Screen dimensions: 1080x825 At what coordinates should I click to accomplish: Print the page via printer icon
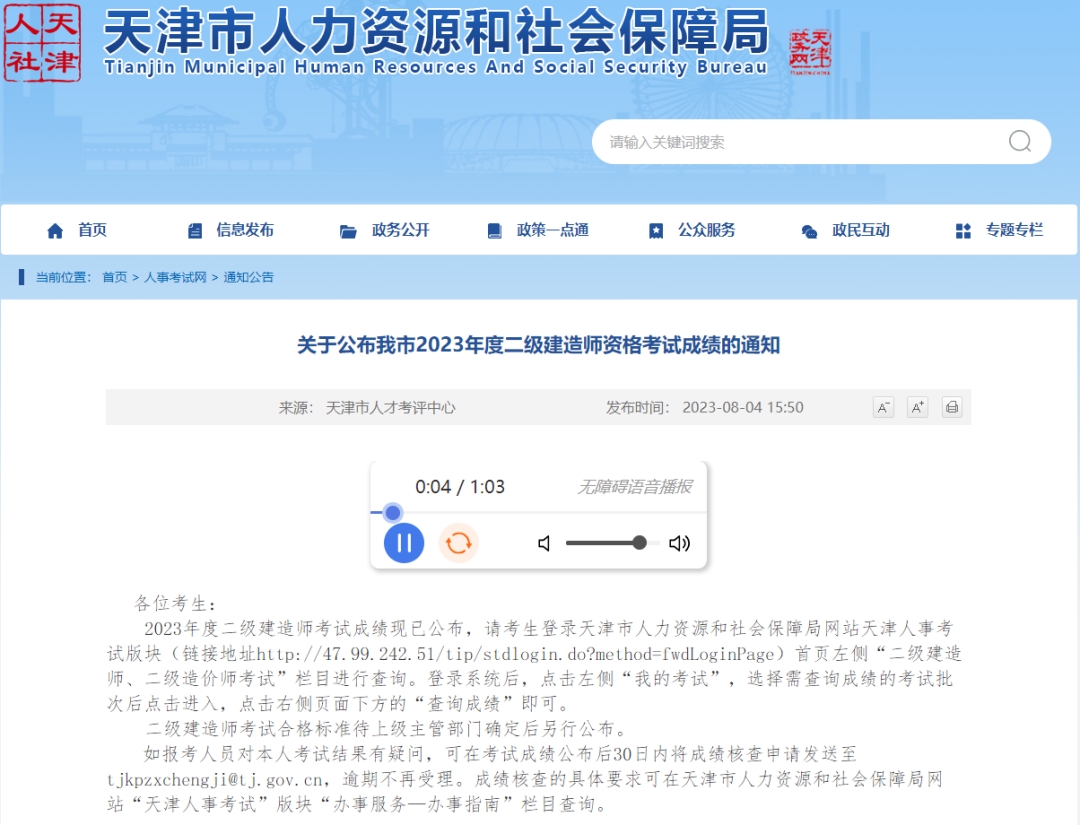(952, 407)
